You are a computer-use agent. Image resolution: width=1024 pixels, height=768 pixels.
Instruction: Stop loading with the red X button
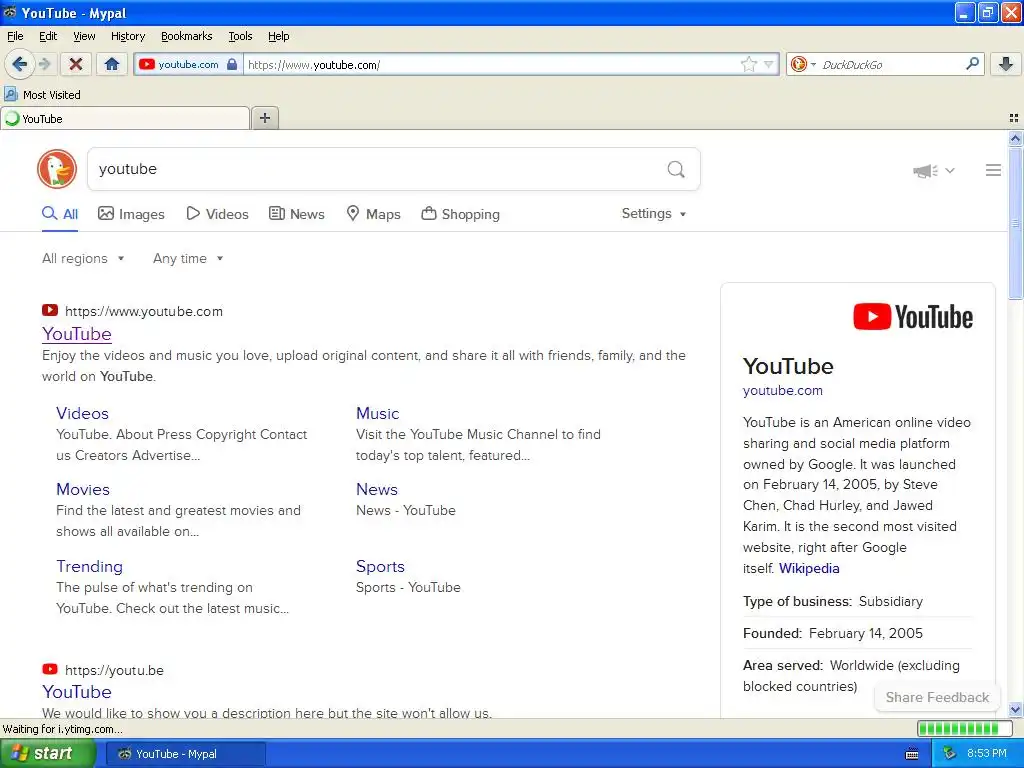coord(76,64)
